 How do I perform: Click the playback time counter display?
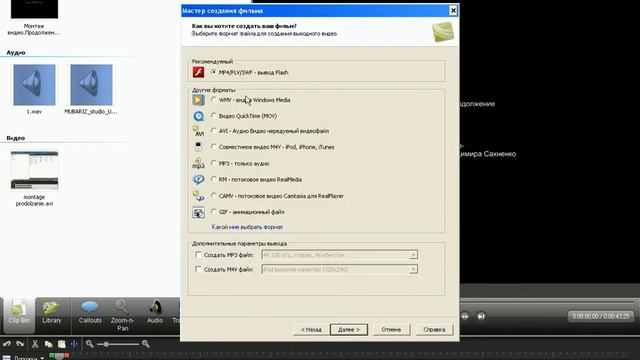tap(600, 316)
